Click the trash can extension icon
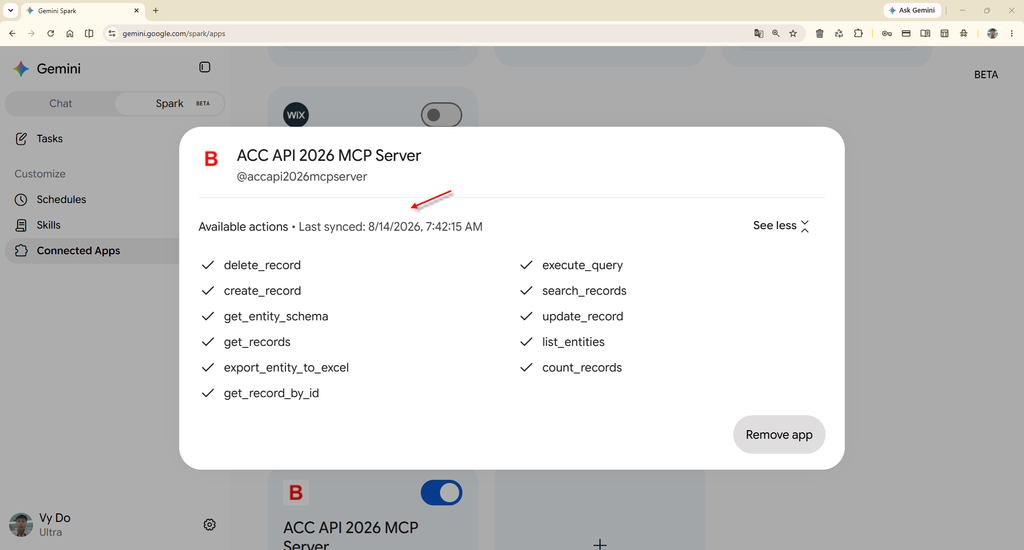 [820, 33]
